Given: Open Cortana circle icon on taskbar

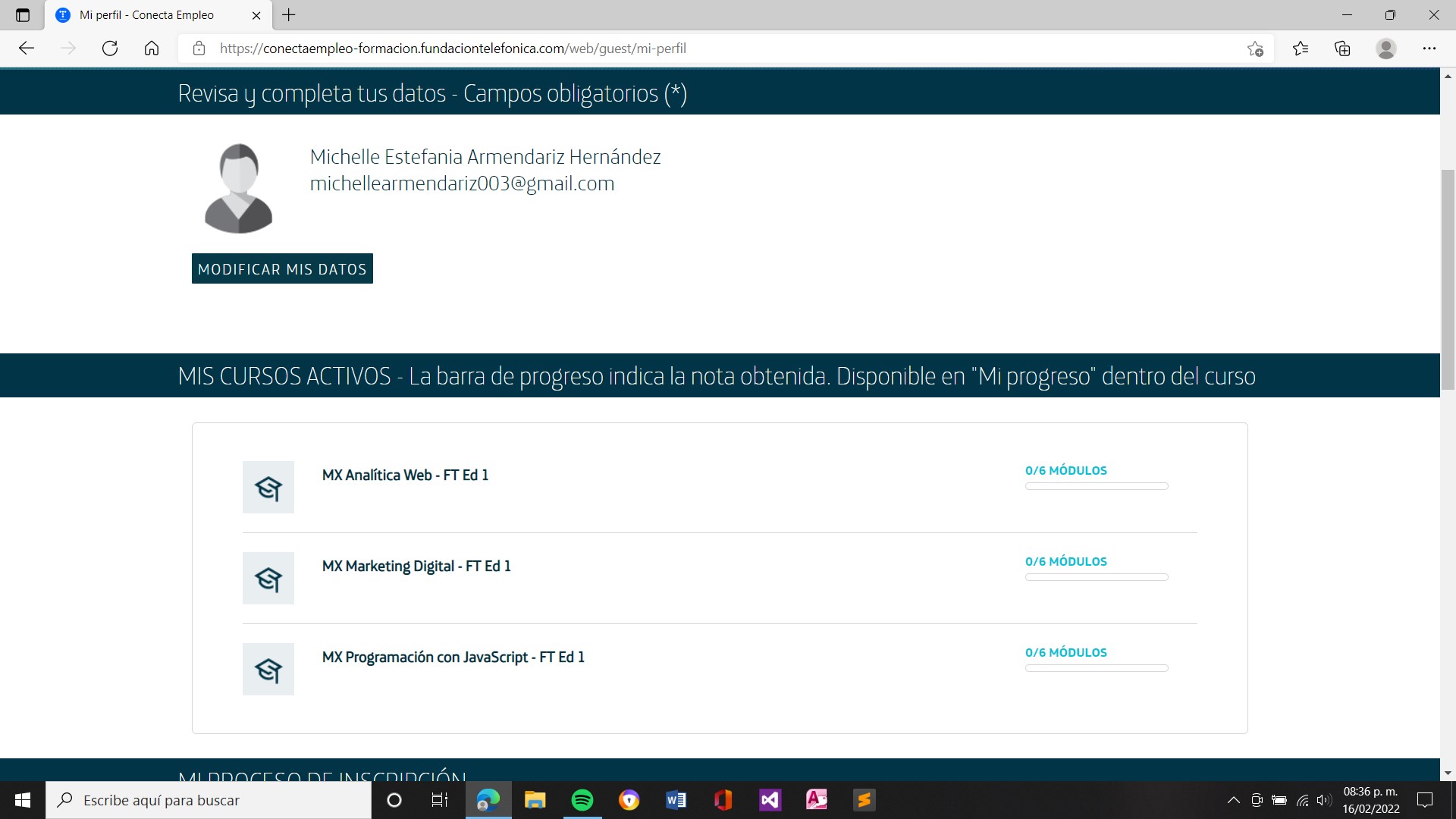Looking at the screenshot, I should tap(394, 800).
